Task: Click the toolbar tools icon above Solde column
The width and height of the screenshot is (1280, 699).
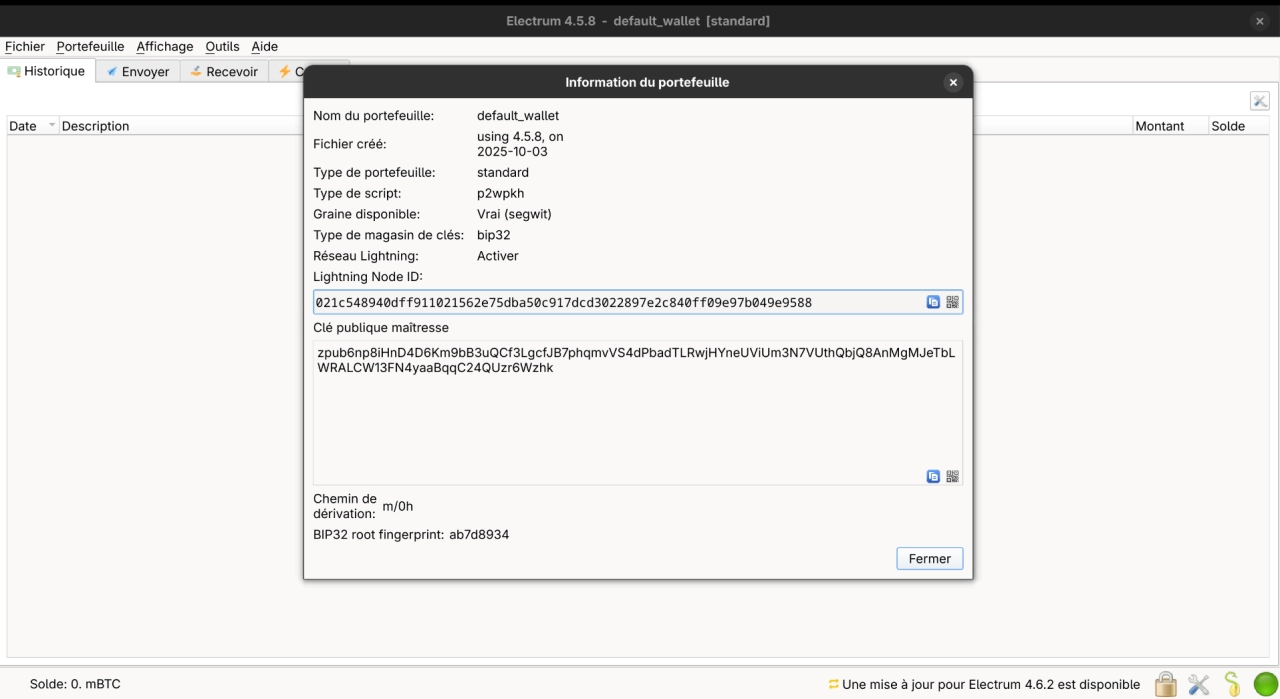Action: pyautogui.click(x=1260, y=101)
